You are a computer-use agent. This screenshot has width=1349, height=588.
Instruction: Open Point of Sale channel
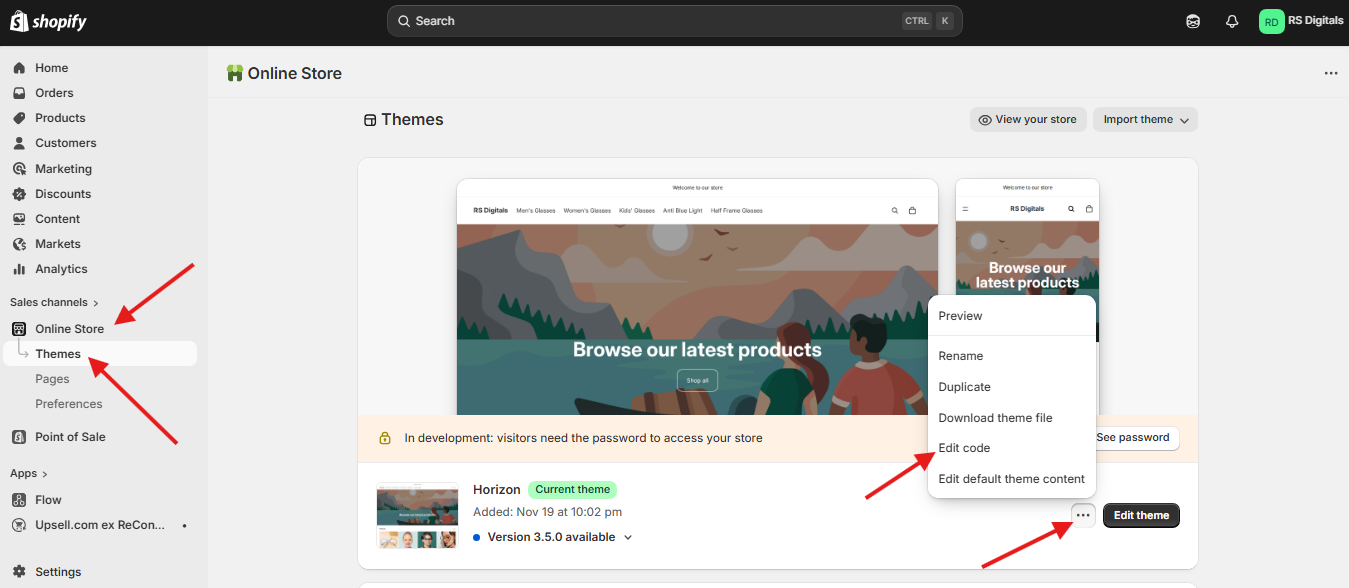(70, 437)
